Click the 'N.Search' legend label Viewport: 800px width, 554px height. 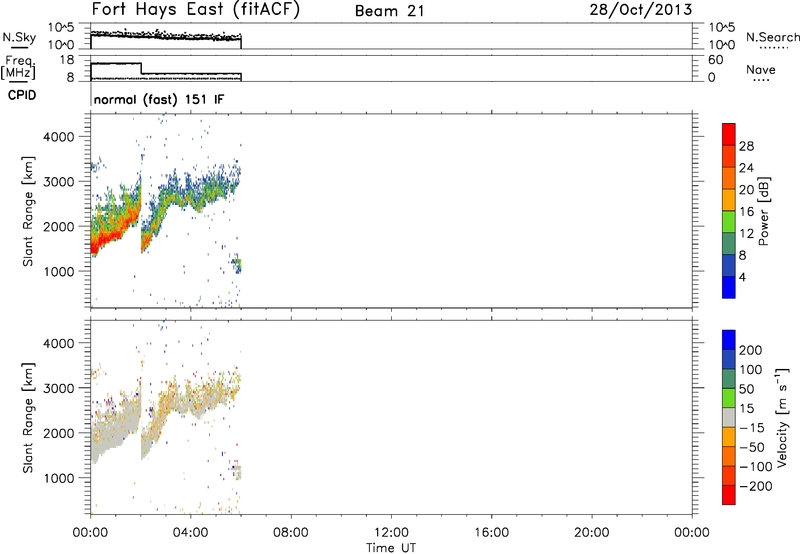point(772,37)
